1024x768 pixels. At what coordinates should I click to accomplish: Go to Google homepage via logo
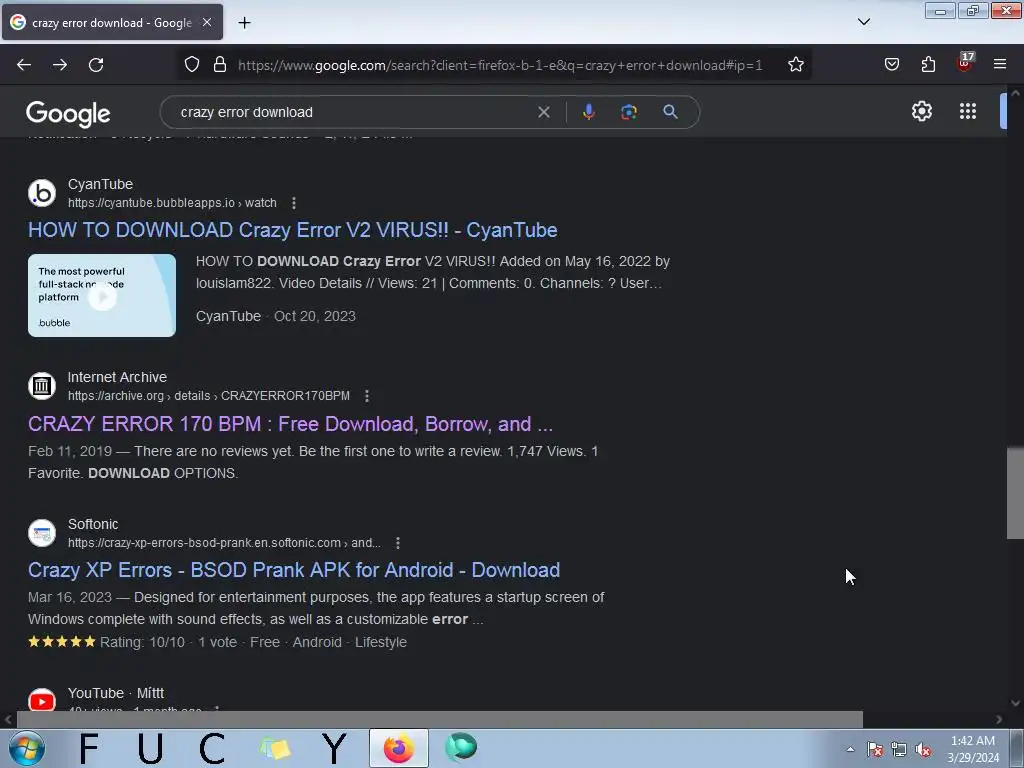tap(68, 114)
